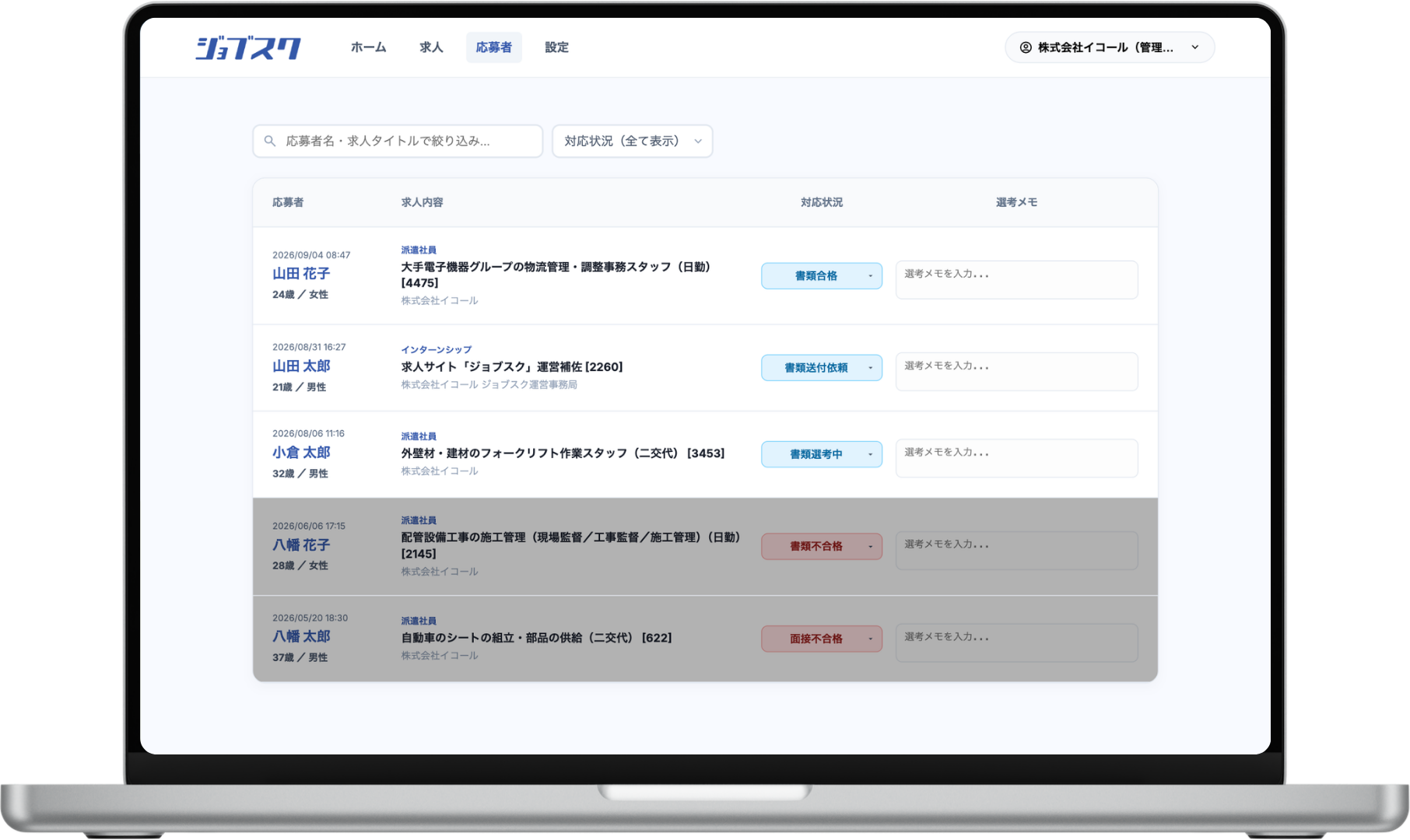This screenshot has width=1410, height=840.
Task: Click the 配管設備工事の施工管理 job title
Action: [570, 545]
